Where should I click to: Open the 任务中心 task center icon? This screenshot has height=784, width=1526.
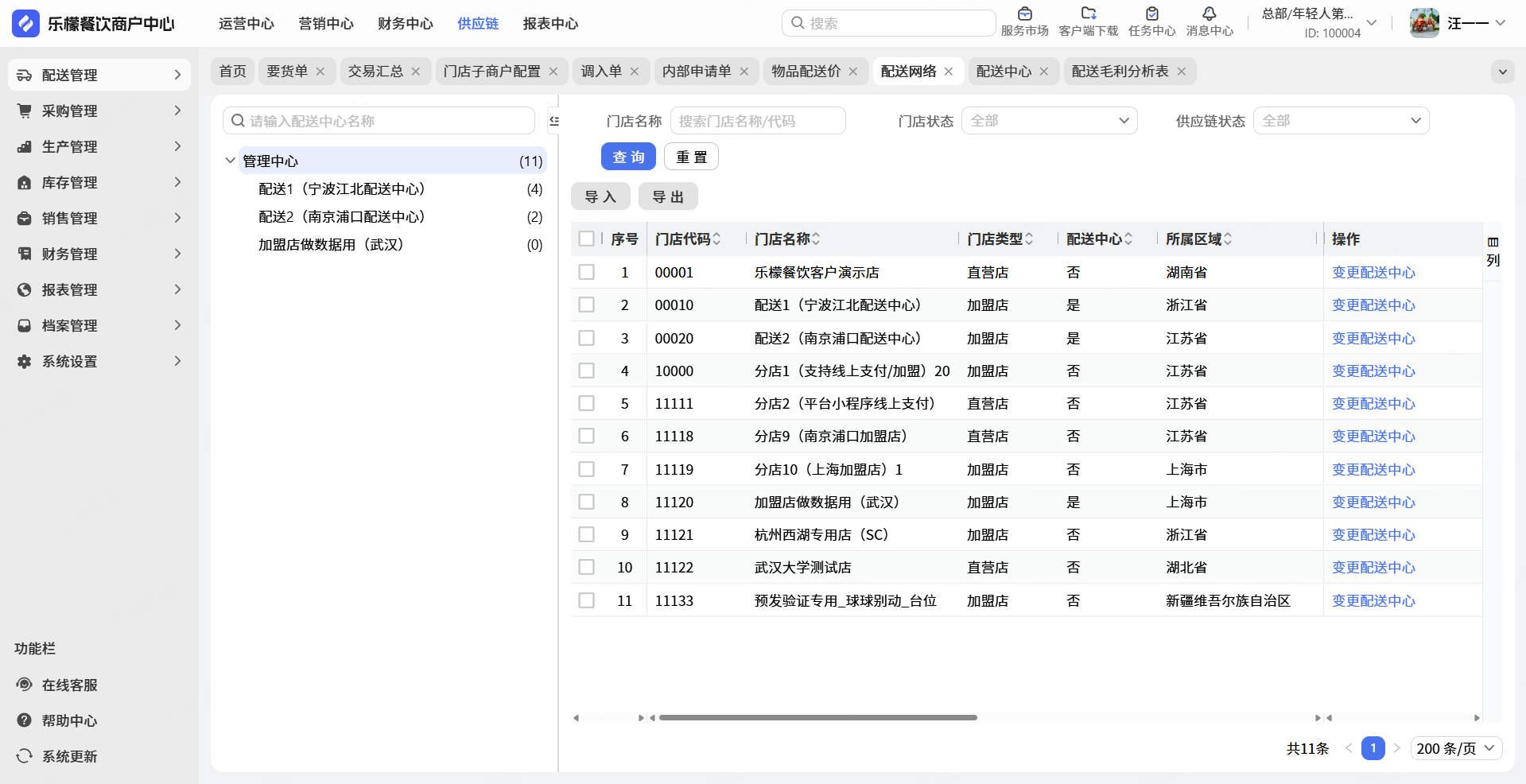1151,14
